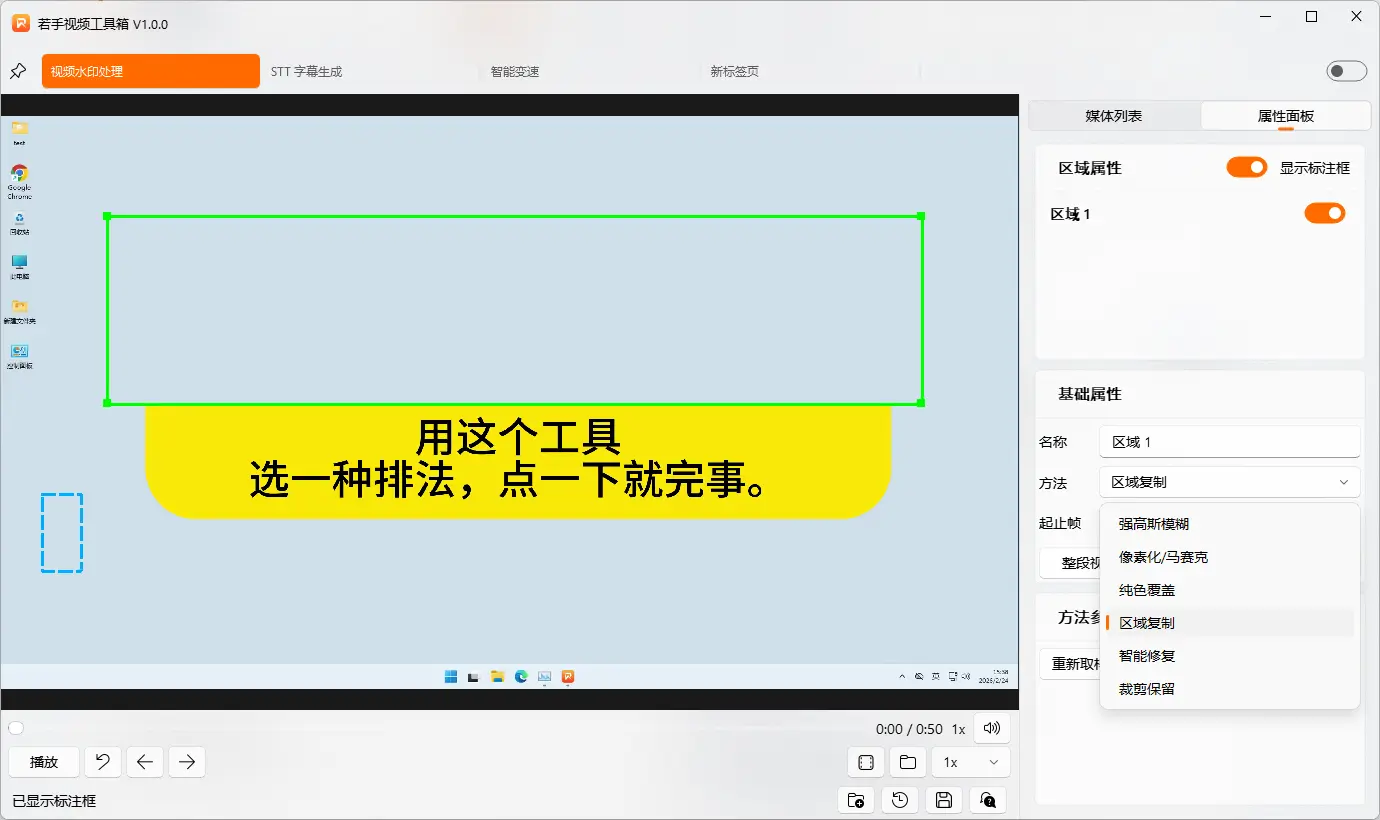
Task: Click the add-to-folder icon
Action: pyautogui.click(x=855, y=800)
